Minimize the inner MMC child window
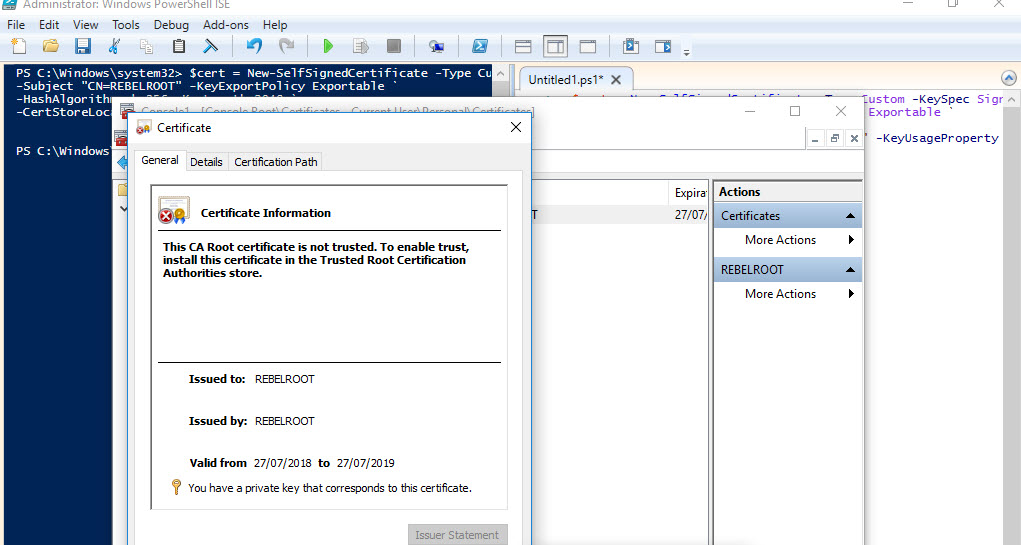1021x545 pixels. coord(815,139)
